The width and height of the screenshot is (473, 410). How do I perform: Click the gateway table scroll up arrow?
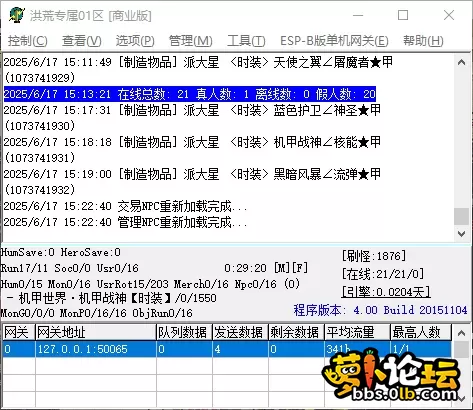461,332
